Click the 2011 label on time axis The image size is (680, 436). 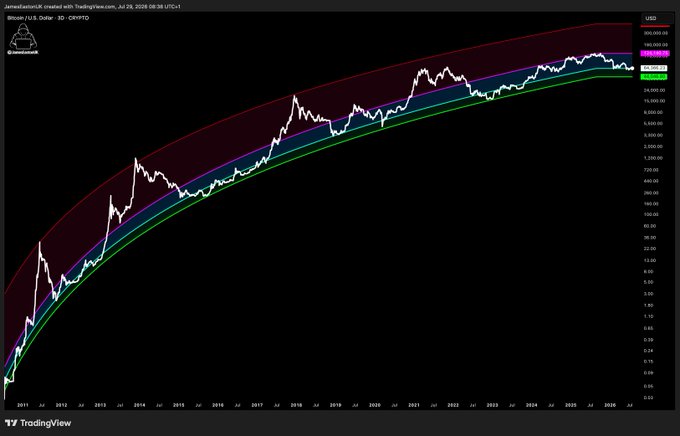(23, 405)
